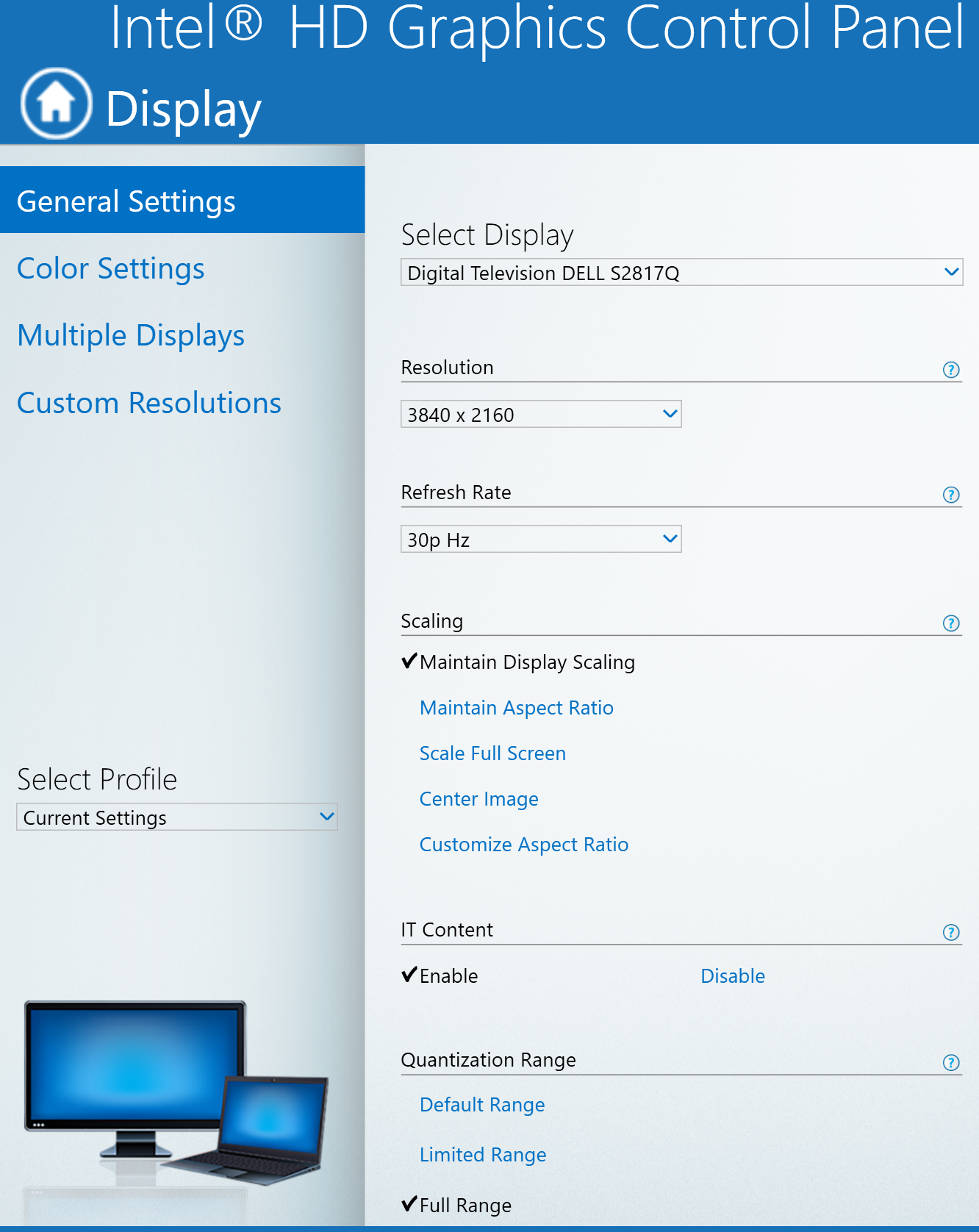Expand the Select Display dropdown
This screenshot has height=1232, width=979.
tap(681, 272)
